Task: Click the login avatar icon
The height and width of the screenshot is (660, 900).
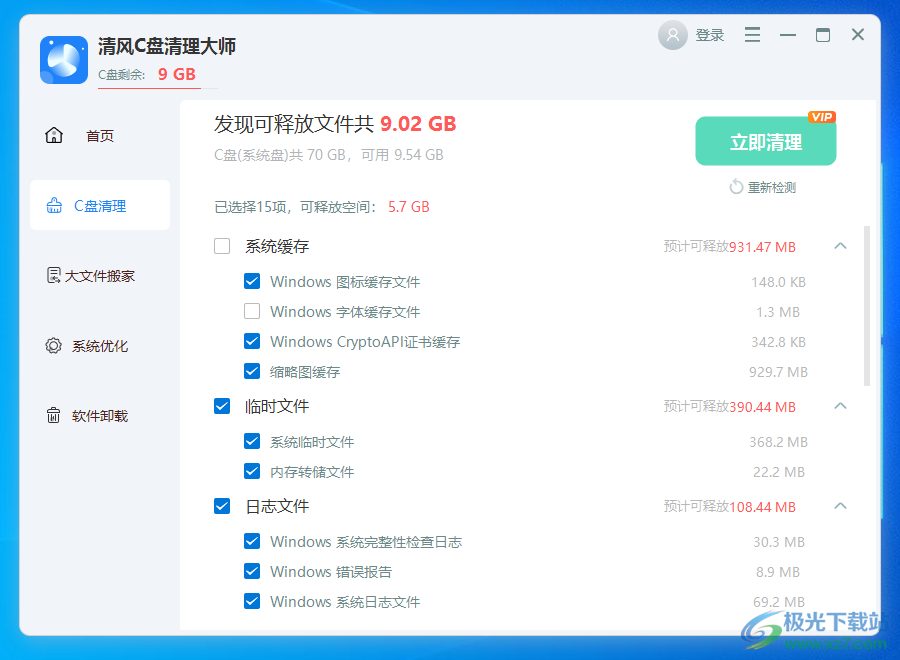Action: [672, 34]
